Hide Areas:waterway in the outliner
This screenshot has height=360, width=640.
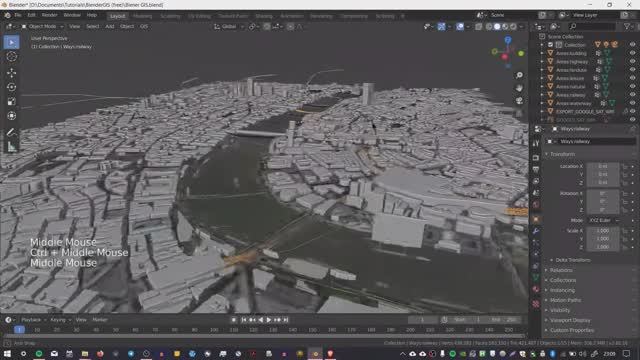[x=632, y=103]
